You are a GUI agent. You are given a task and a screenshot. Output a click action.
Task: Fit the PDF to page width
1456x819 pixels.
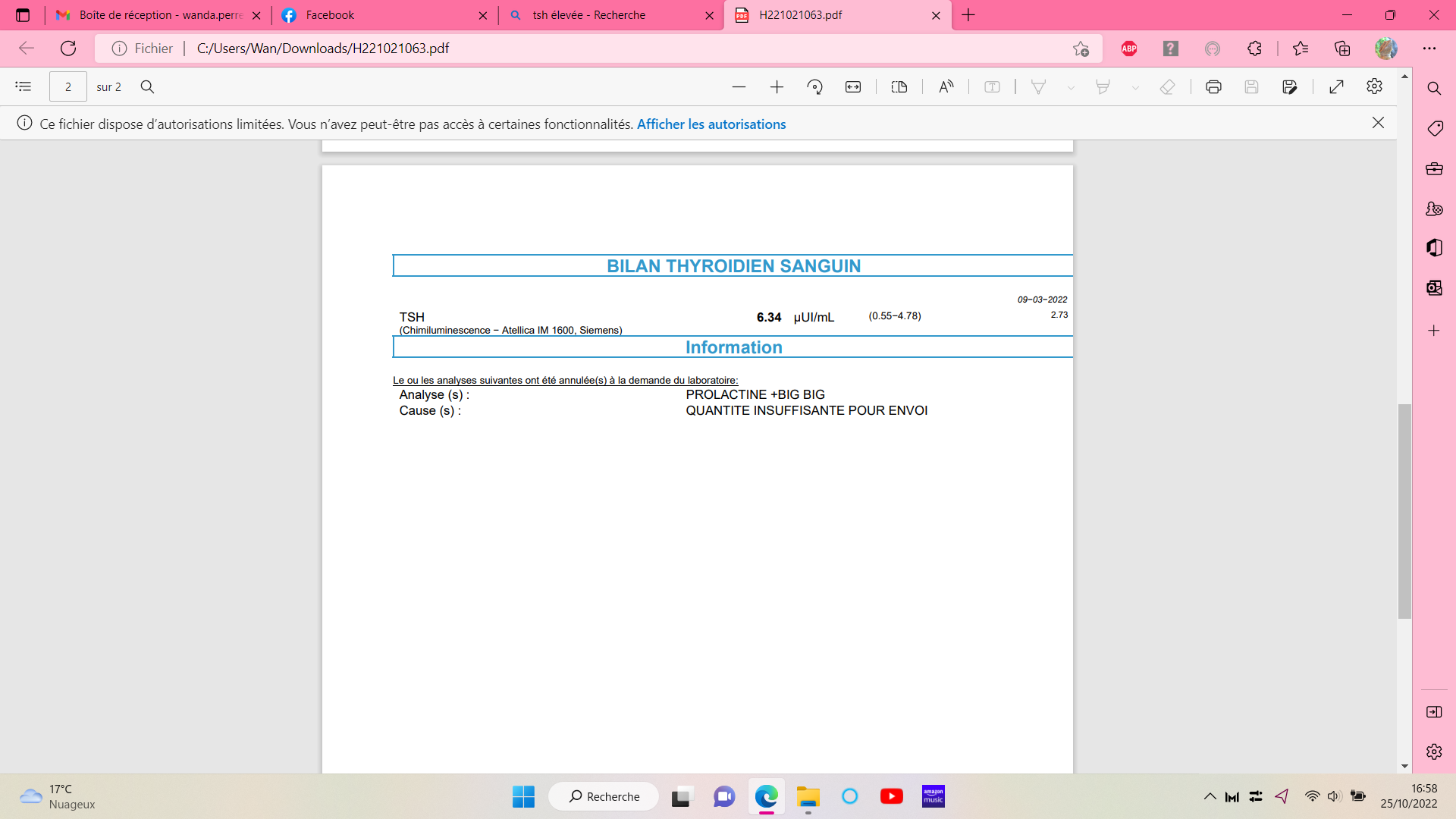(x=853, y=87)
